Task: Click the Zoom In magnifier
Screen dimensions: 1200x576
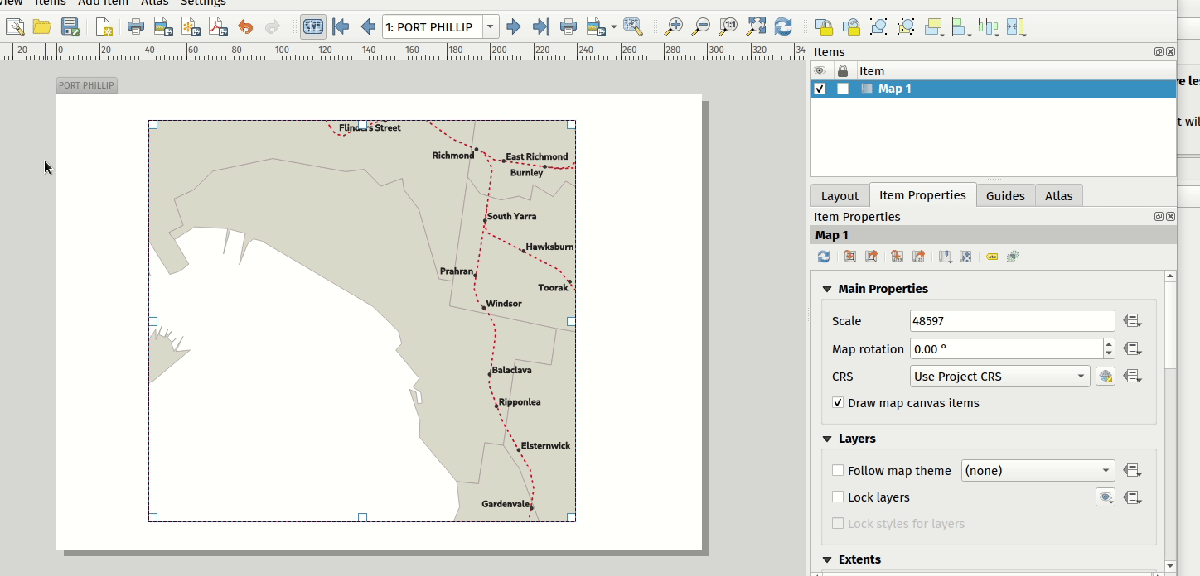Action: tap(675, 27)
